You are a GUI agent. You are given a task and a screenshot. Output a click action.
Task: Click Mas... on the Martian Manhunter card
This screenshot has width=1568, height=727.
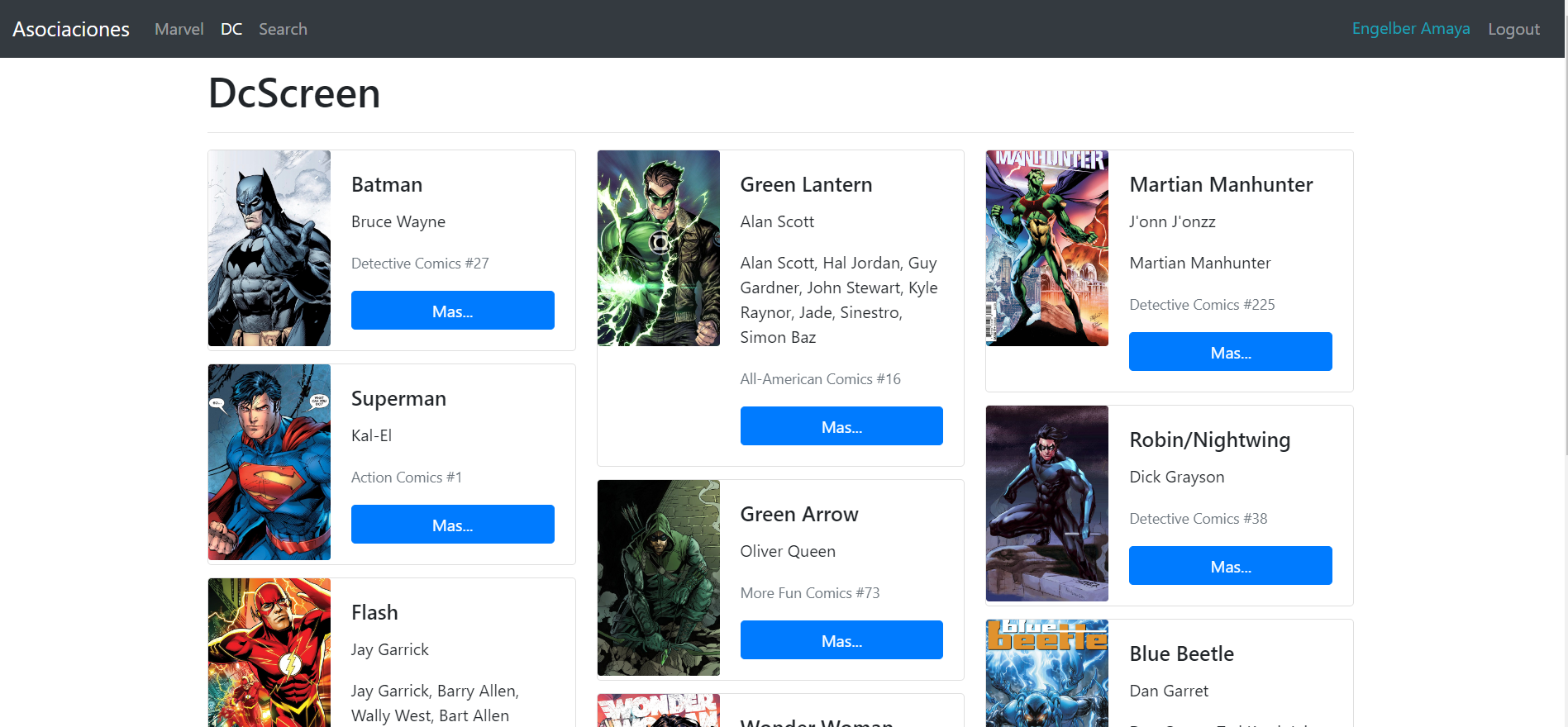1231,352
